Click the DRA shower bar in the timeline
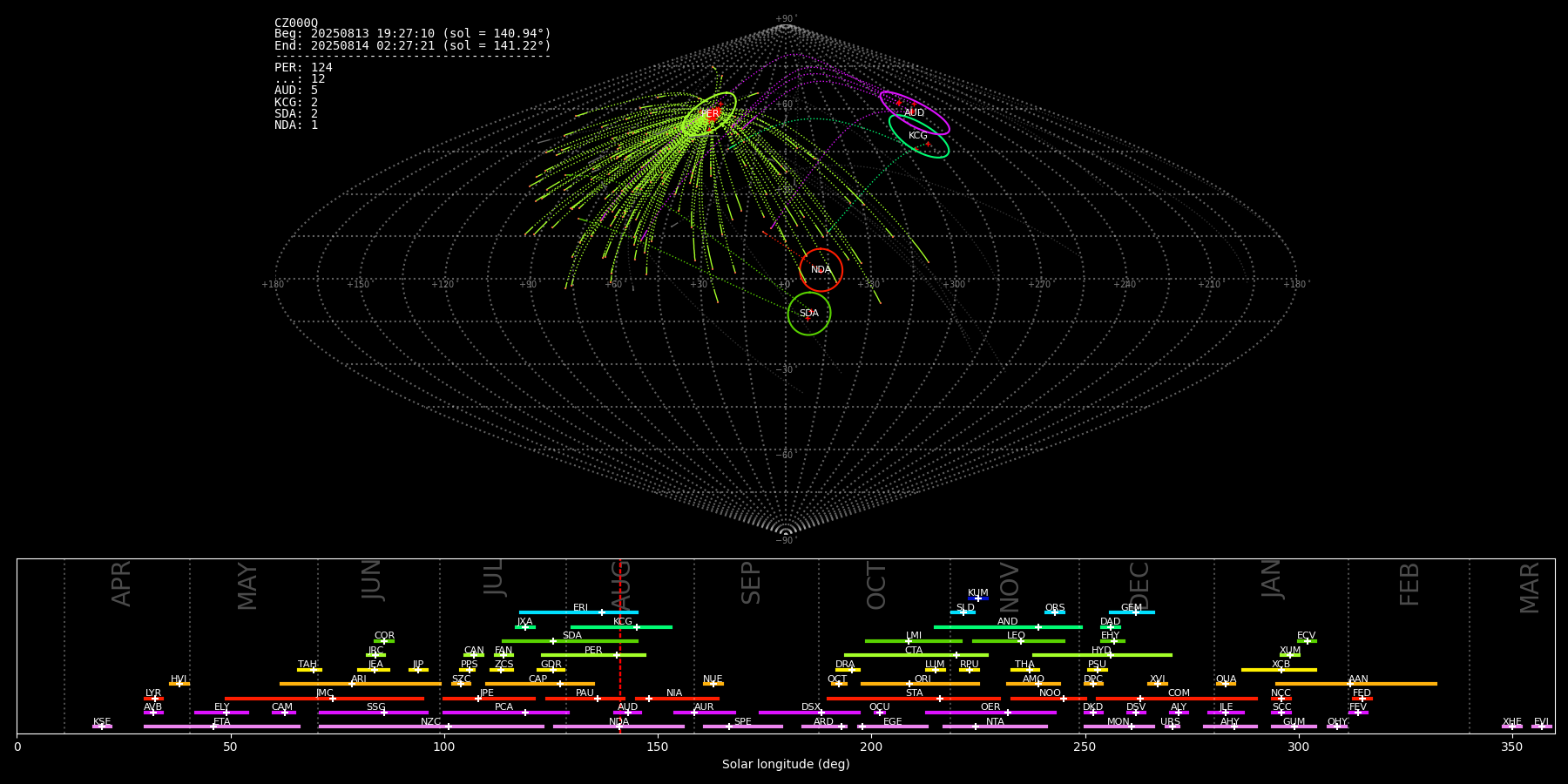1568x784 pixels. (848, 670)
